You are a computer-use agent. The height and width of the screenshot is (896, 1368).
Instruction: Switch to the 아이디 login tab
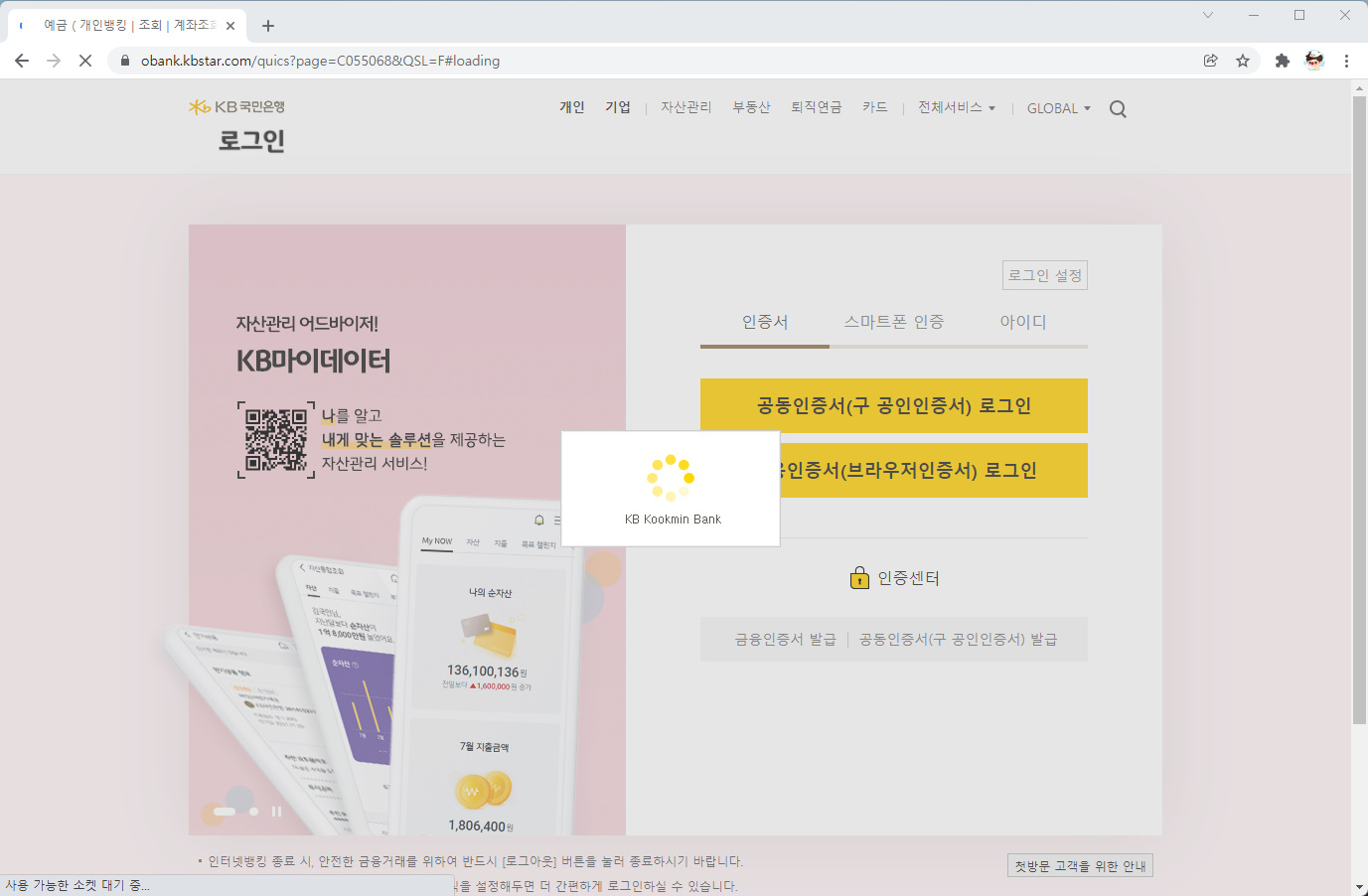(x=1023, y=322)
